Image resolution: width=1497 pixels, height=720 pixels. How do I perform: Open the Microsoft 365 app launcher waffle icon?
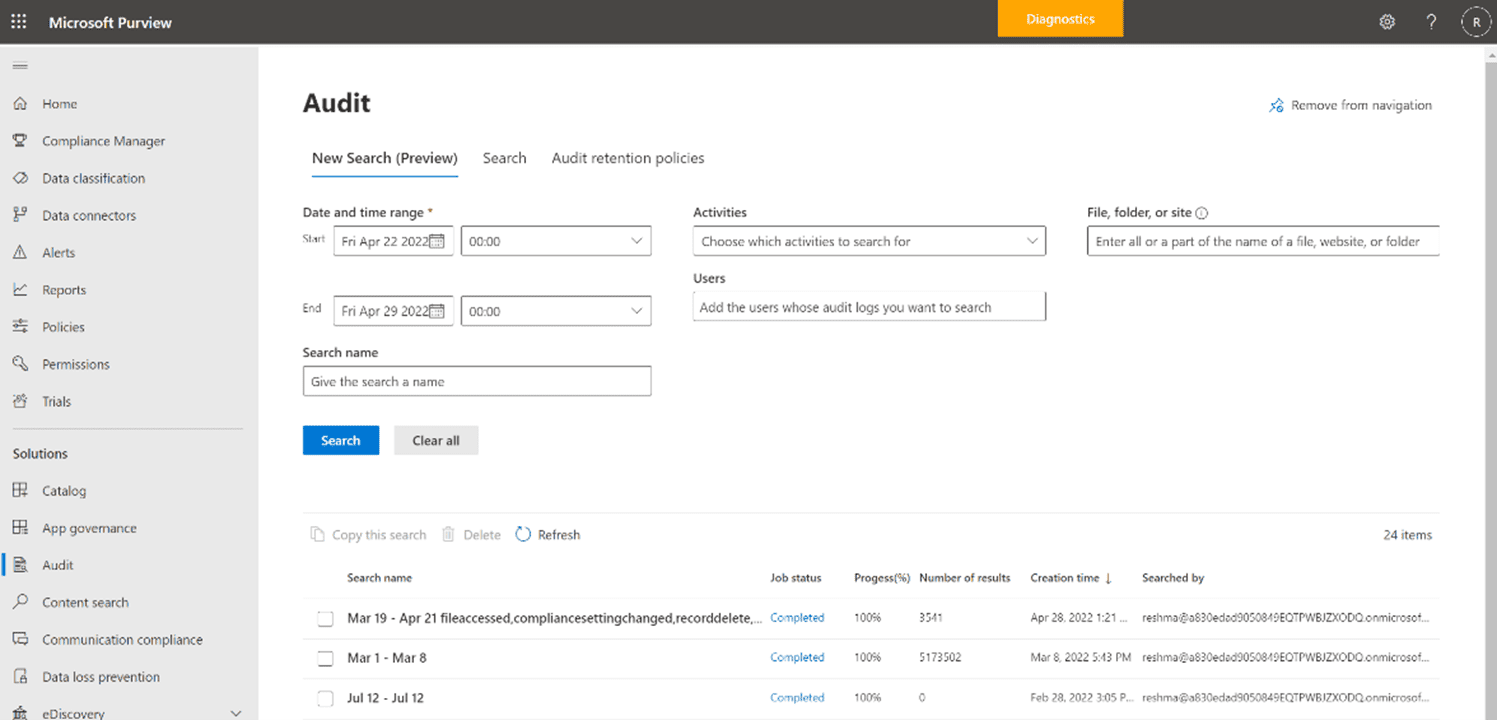[18, 20]
